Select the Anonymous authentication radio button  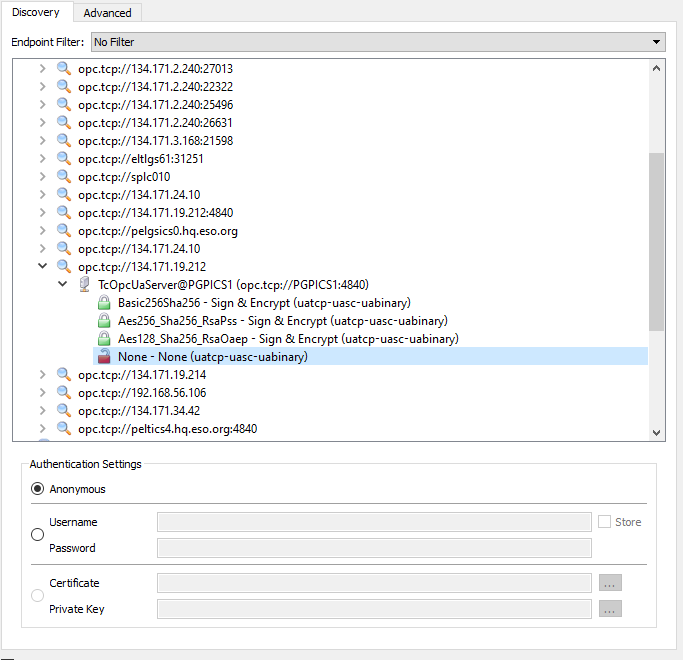click(38, 489)
